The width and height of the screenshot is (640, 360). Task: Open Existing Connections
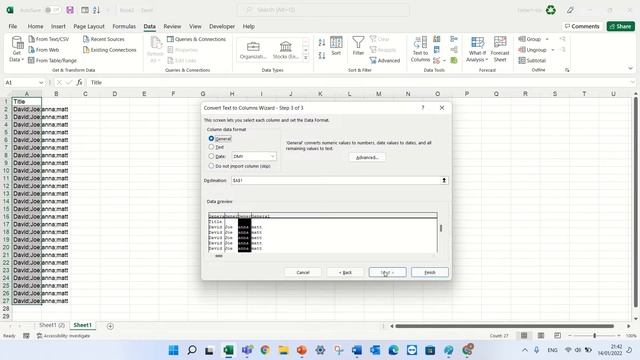pyautogui.click(x=109, y=50)
